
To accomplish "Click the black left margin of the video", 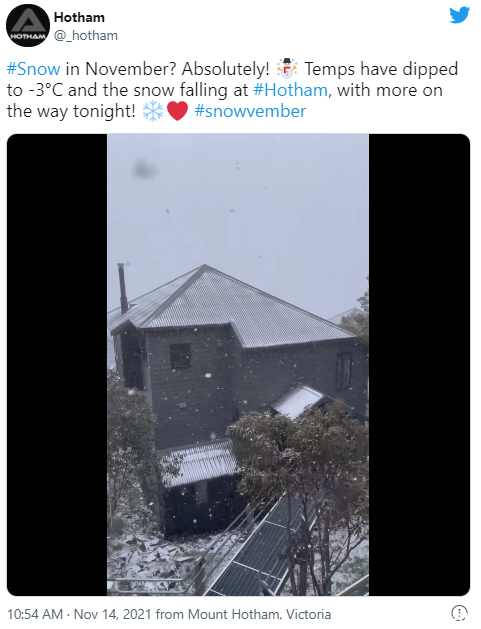I will 57,365.
